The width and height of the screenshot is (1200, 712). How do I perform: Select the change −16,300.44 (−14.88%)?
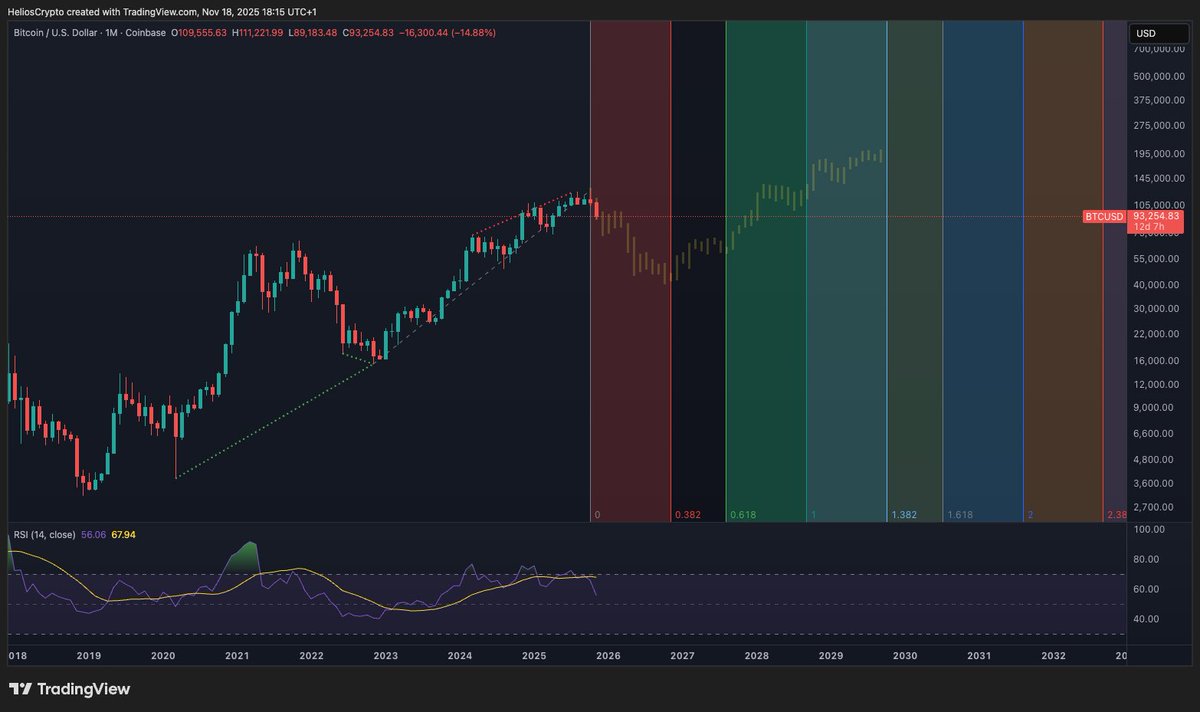click(447, 33)
